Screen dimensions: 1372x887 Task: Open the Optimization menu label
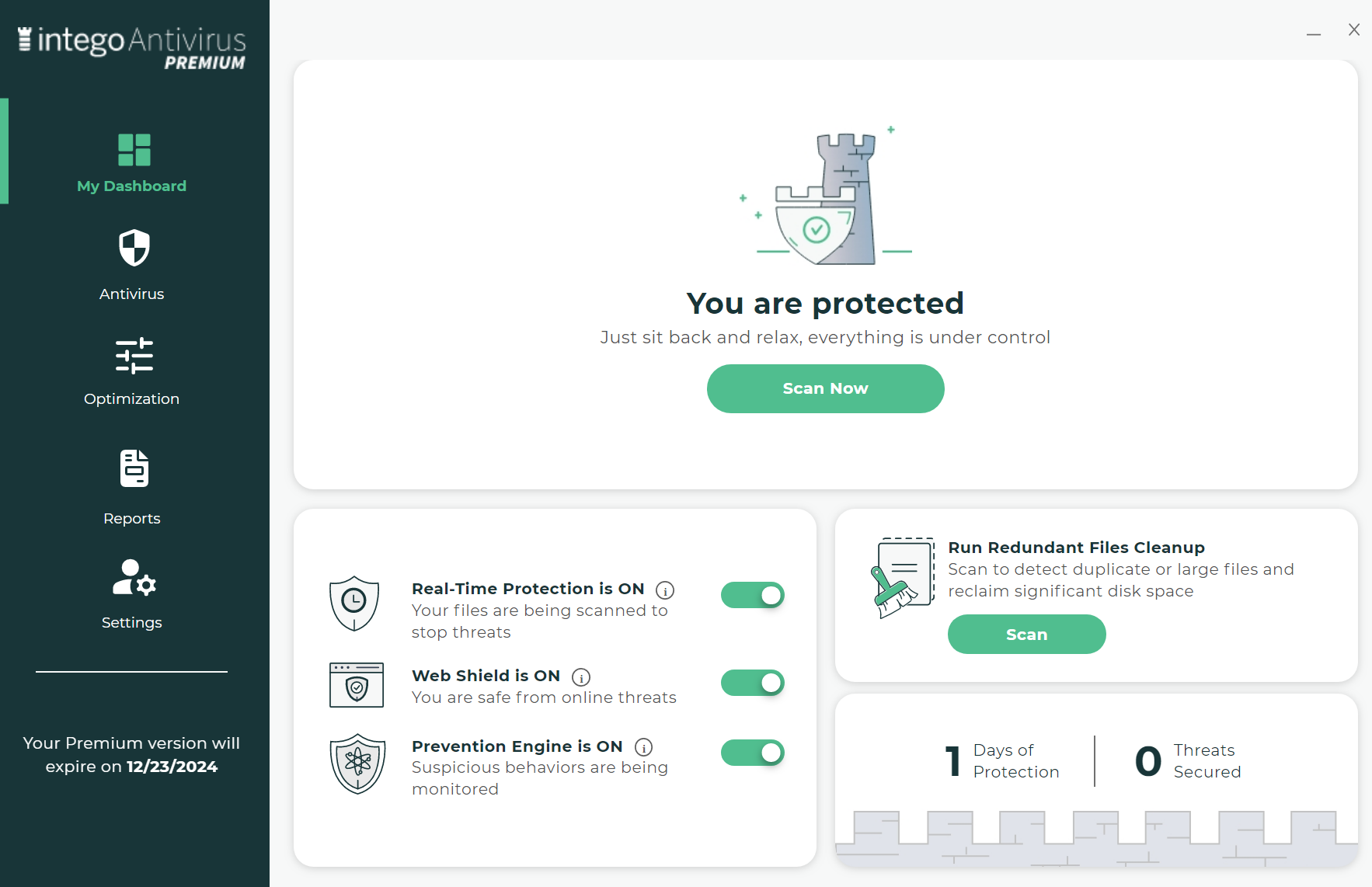tap(131, 399)
